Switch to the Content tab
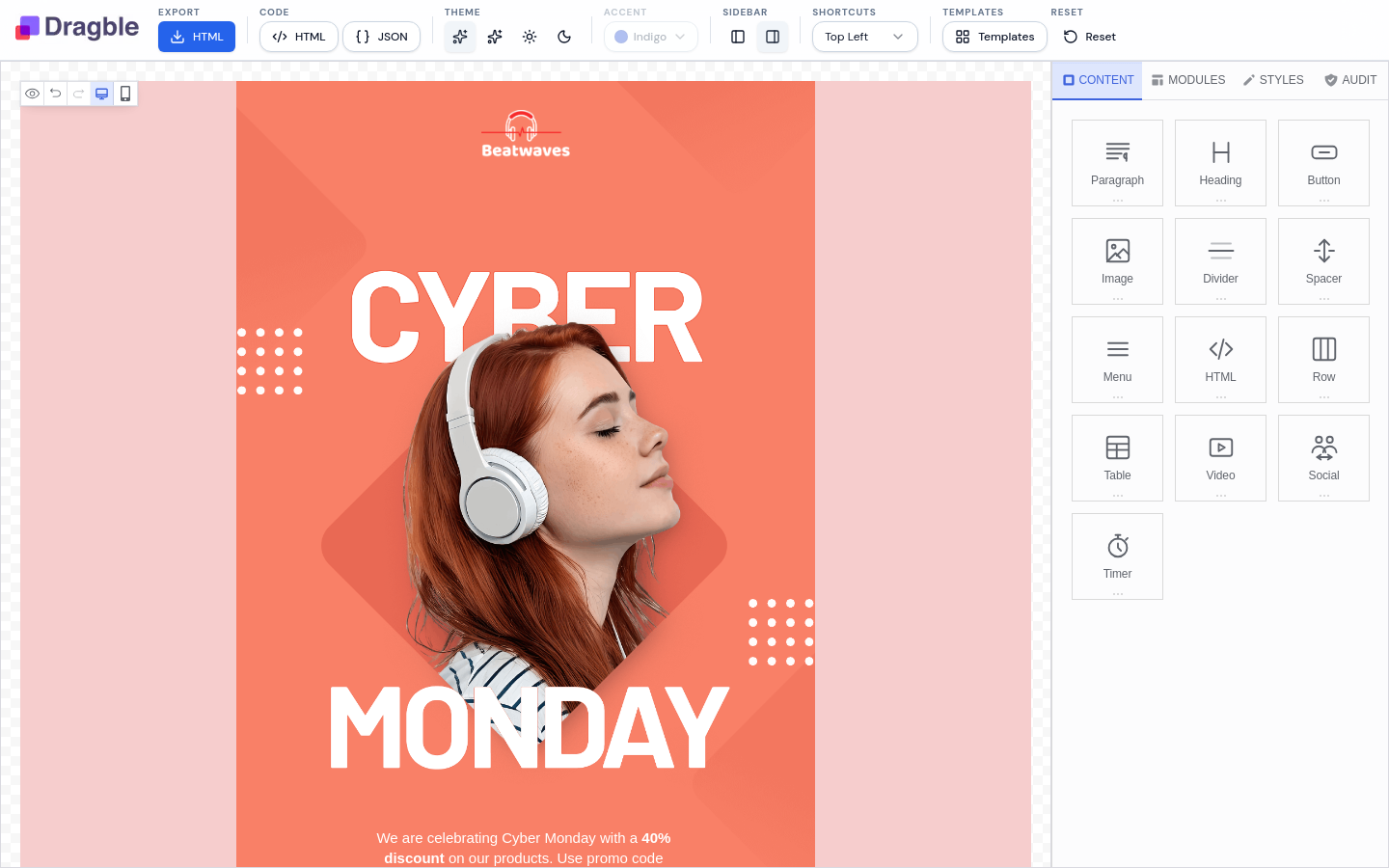Image resolution: width=1389 pixels, height=868 pixels. click(x=1098, y=80)
